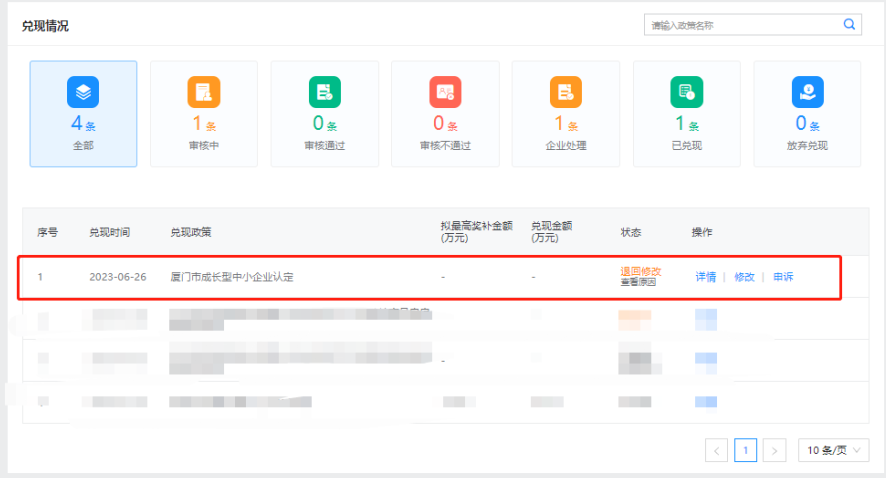Click 序号 column header
886x478 pixels.
[47, 232]
